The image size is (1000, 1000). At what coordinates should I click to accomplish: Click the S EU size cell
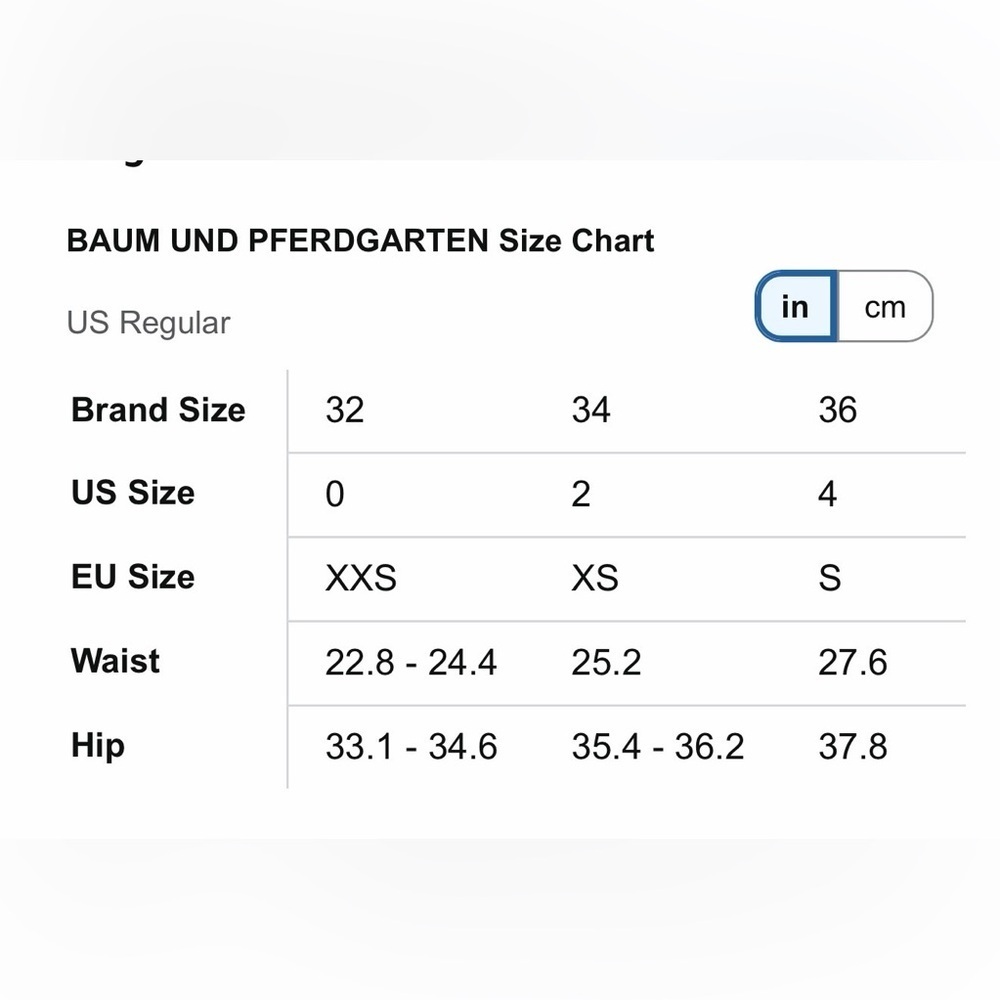pos(830,578)
